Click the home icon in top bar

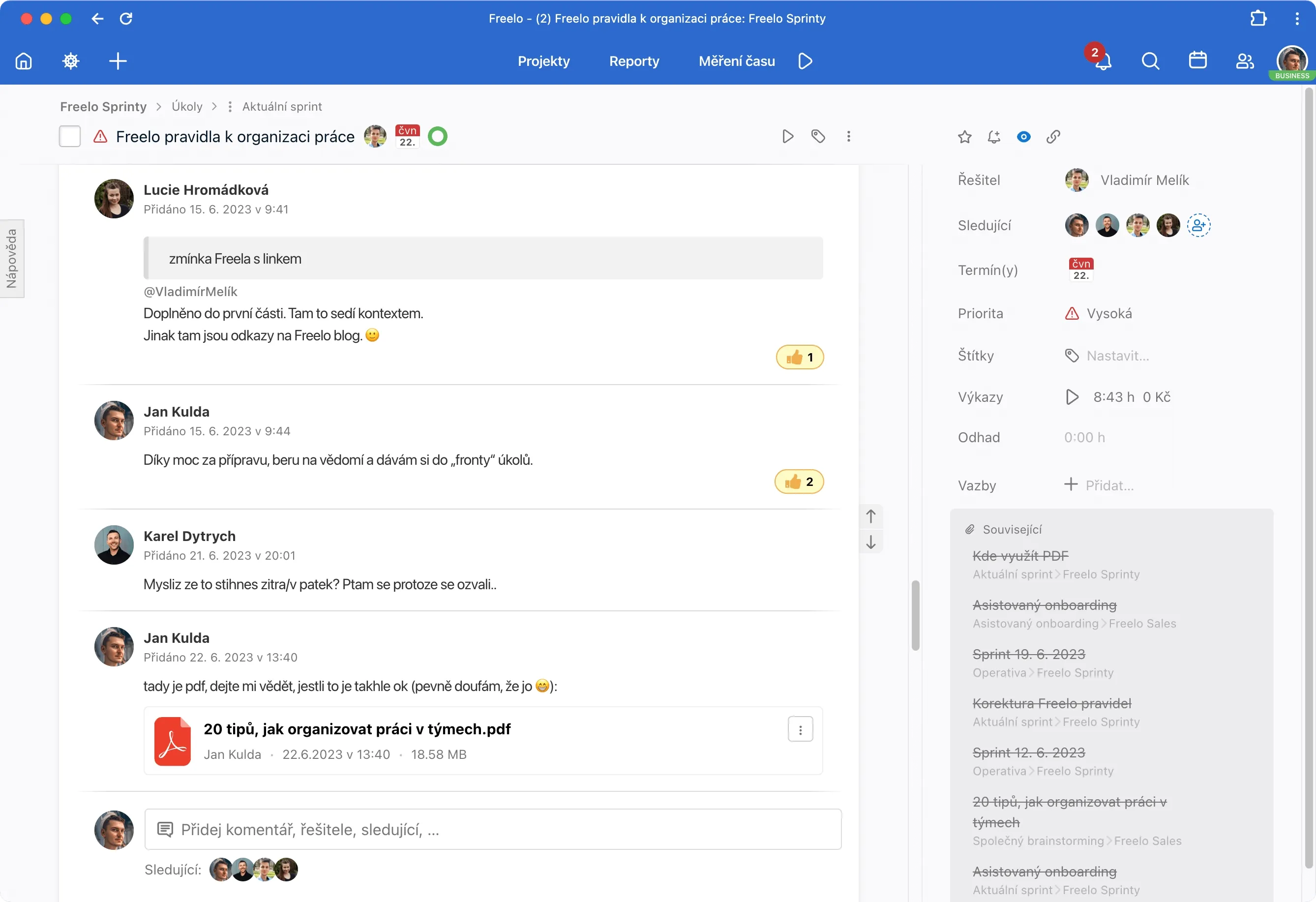24,60
